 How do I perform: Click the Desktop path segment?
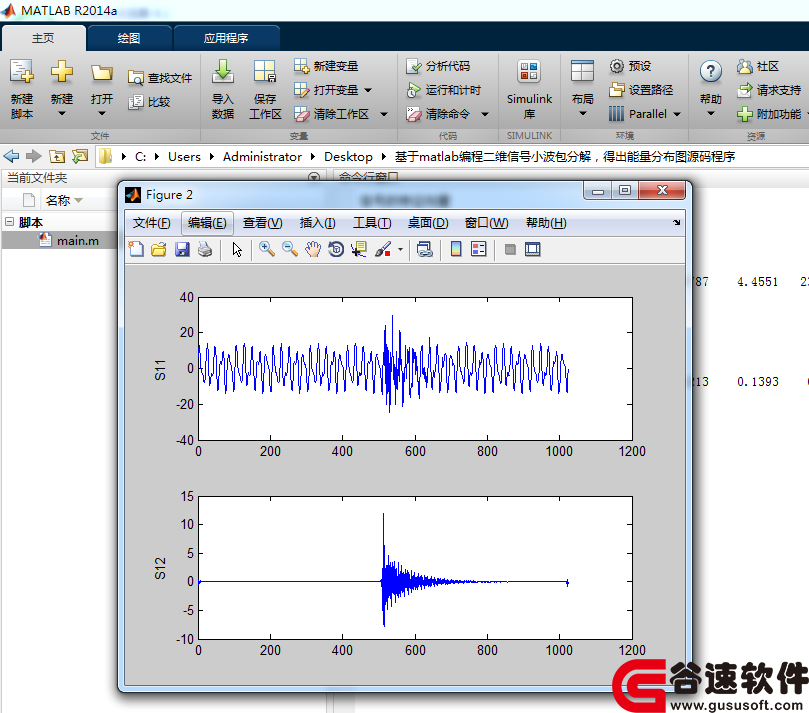coord(348,157)
